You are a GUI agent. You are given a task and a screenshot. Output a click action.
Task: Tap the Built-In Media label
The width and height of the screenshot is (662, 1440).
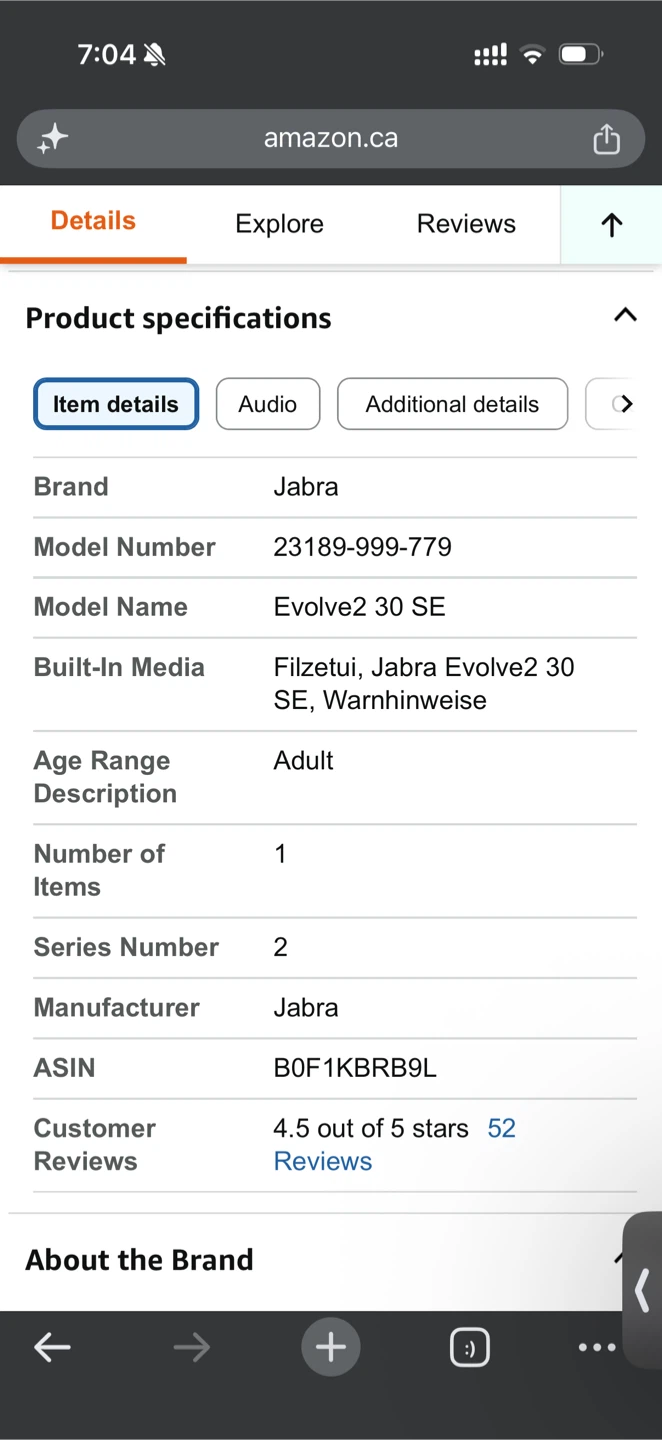pos(119,667)
